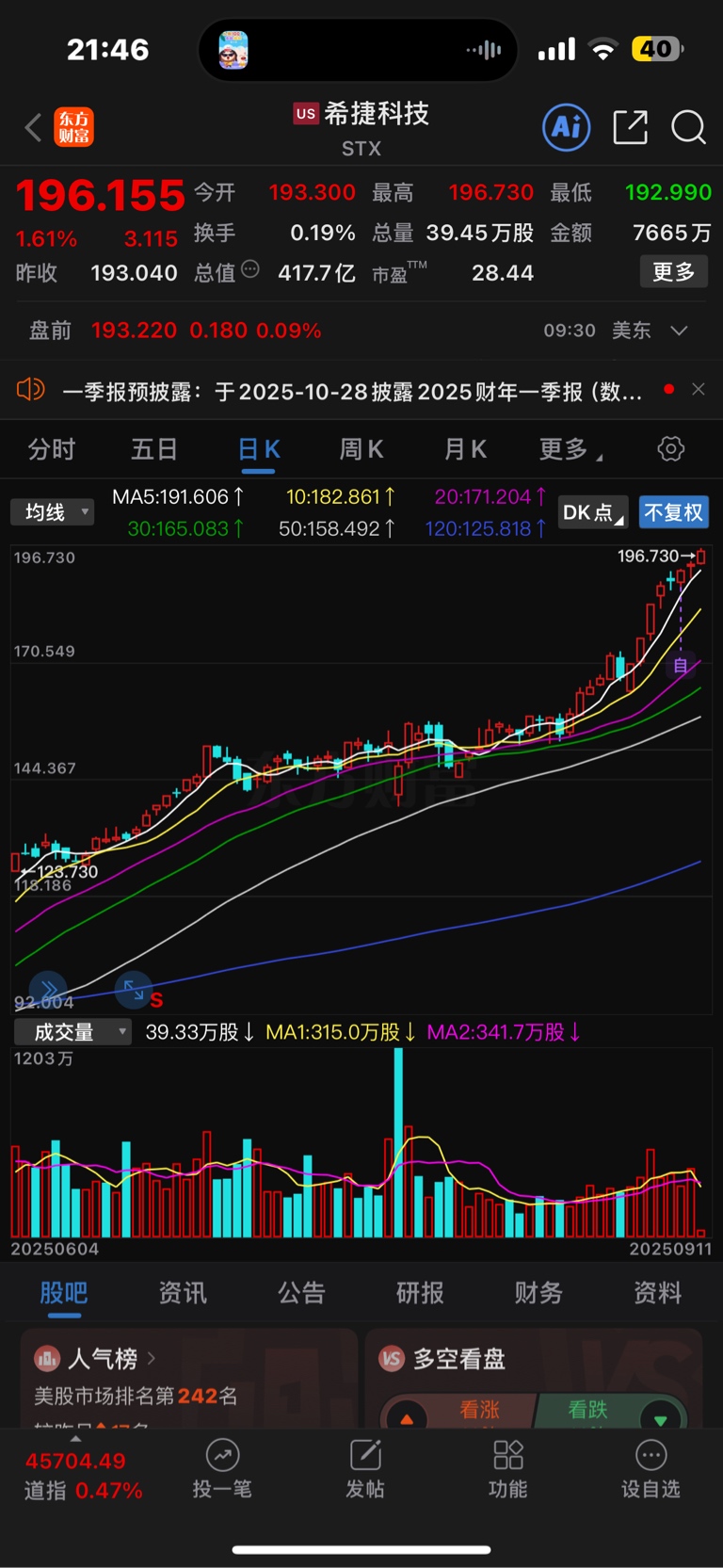Open the 一季报预披露 announcement text
723x1568 pixels.
(353, 391)
